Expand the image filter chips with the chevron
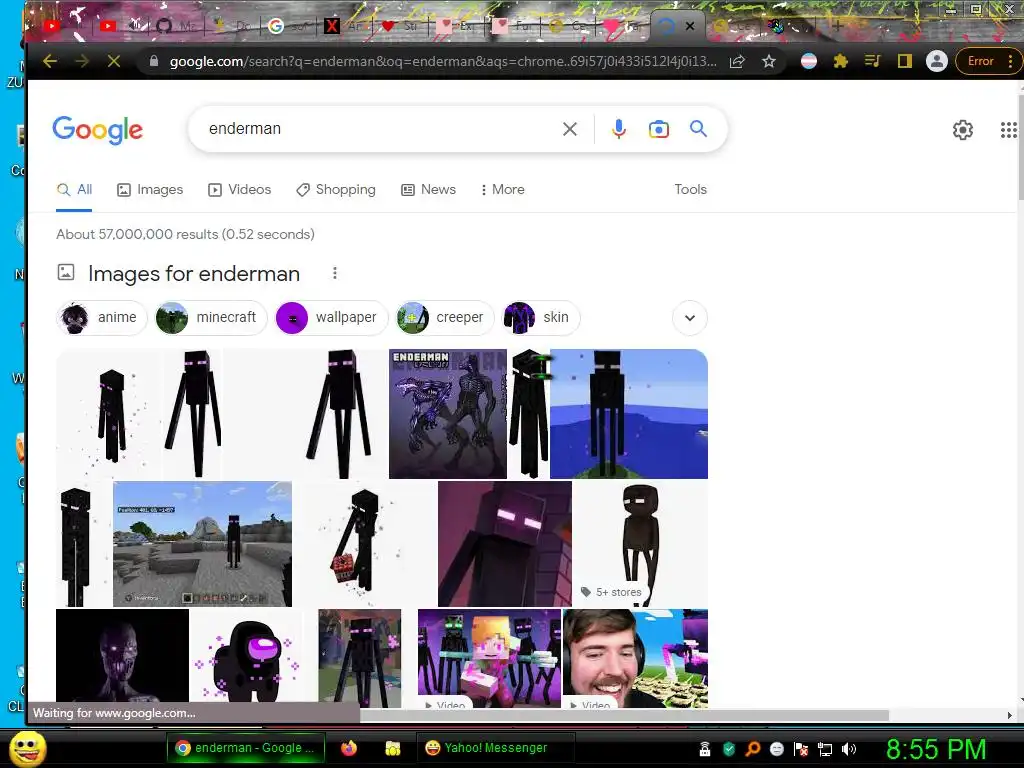The height and width of the screenshot is (768, 1024). tap(690, 318)
